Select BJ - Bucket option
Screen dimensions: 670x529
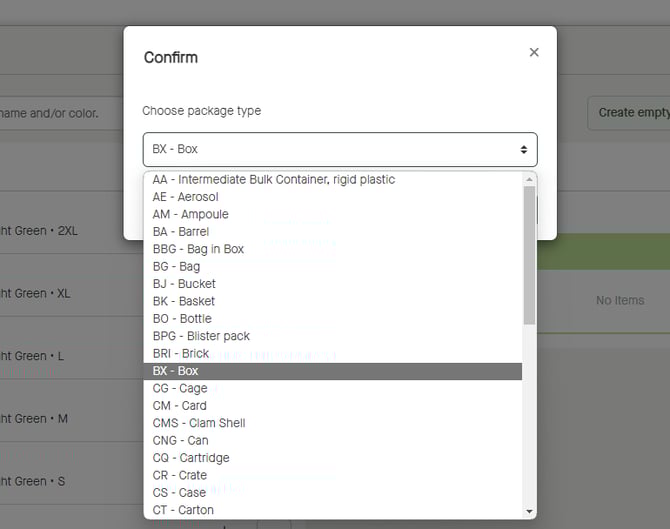coord(184,284)
